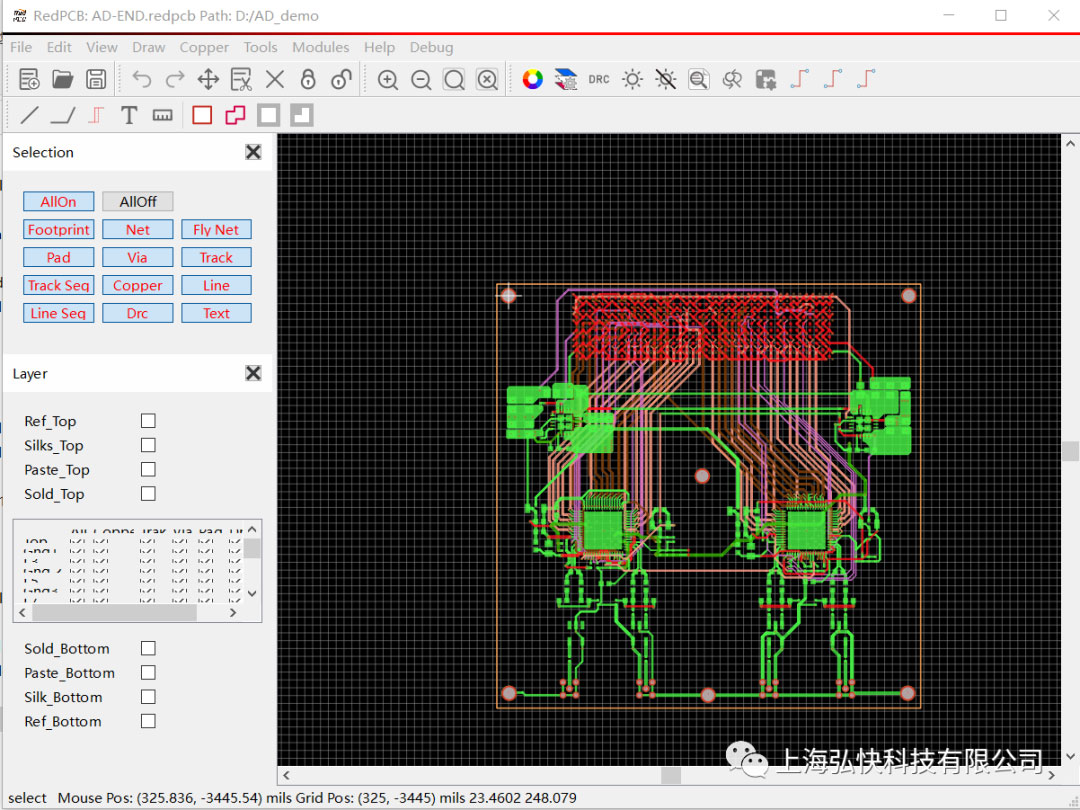Open the layer stack settings icon
Viewport: 1080px width, 810px height.
(565, 79)
